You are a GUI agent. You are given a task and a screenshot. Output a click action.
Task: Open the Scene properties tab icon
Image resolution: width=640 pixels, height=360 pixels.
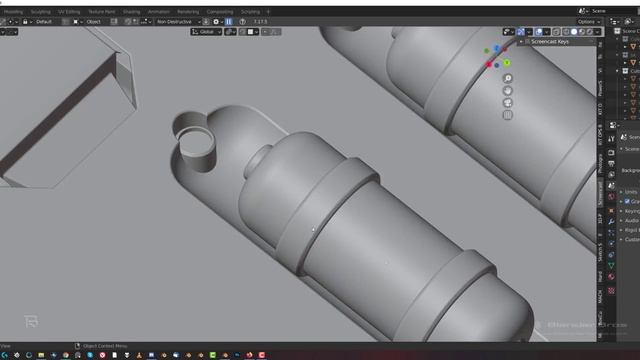[611, 186]
